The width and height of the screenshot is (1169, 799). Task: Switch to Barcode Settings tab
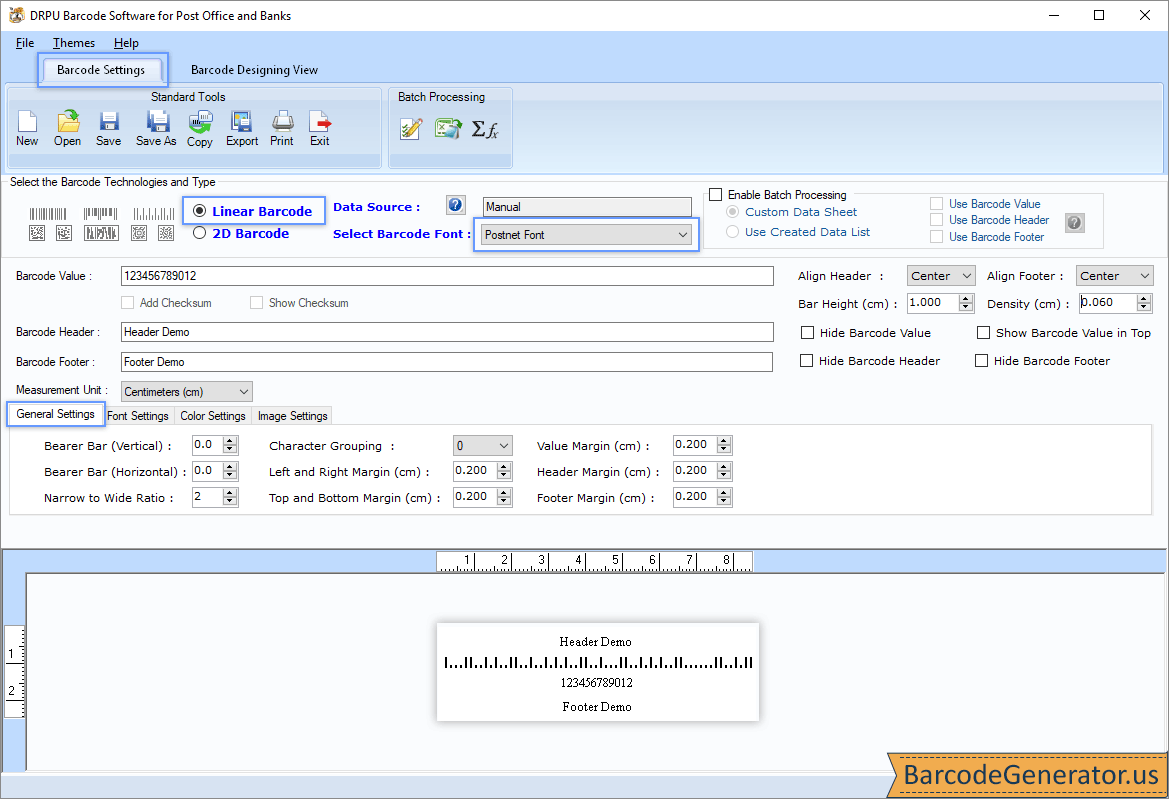point(101,69)
